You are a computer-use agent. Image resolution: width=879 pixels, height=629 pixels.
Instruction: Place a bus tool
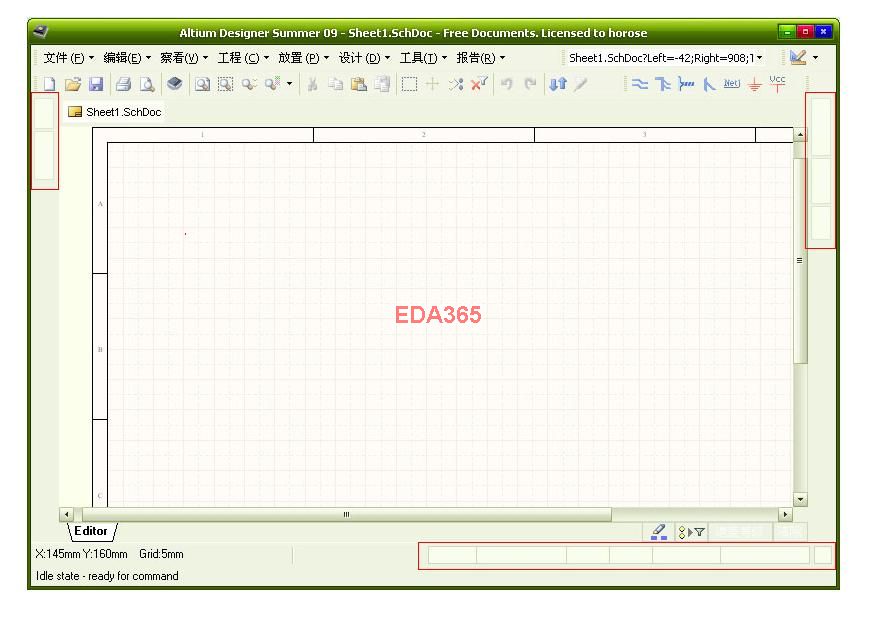click(663, 84)
